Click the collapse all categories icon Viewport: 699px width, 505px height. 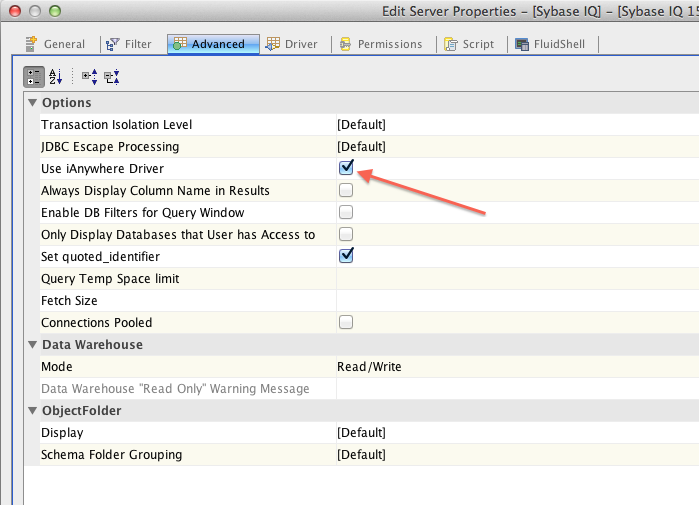111,76
